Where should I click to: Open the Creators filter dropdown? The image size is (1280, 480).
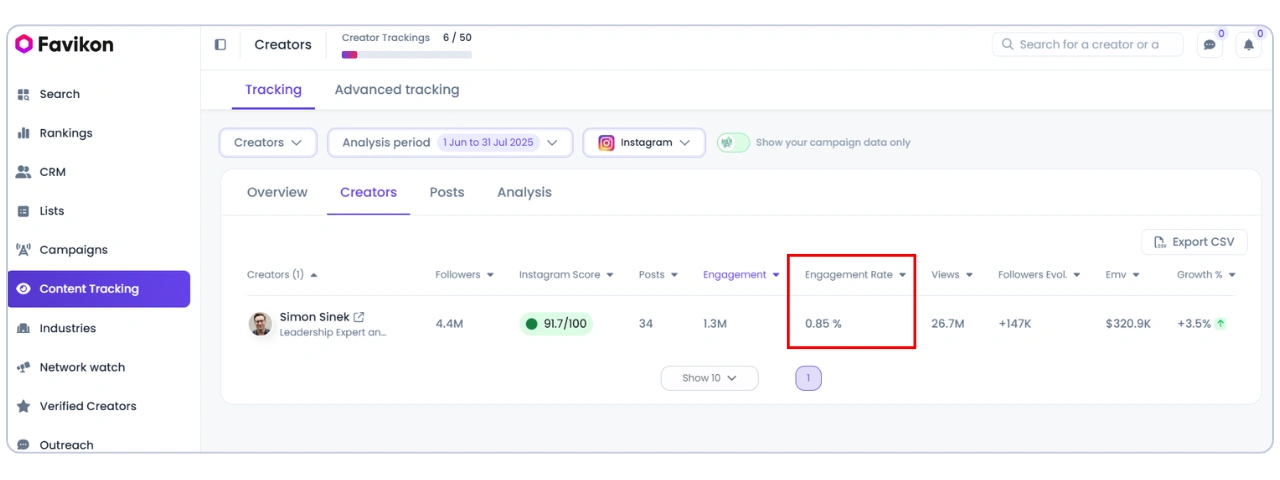pos(268,143)
